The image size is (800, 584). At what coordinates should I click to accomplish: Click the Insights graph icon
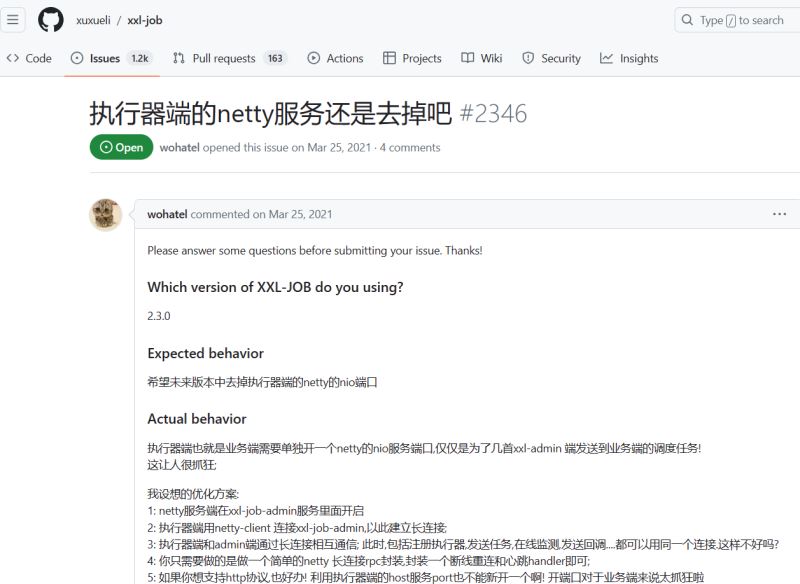coord(606,58)
